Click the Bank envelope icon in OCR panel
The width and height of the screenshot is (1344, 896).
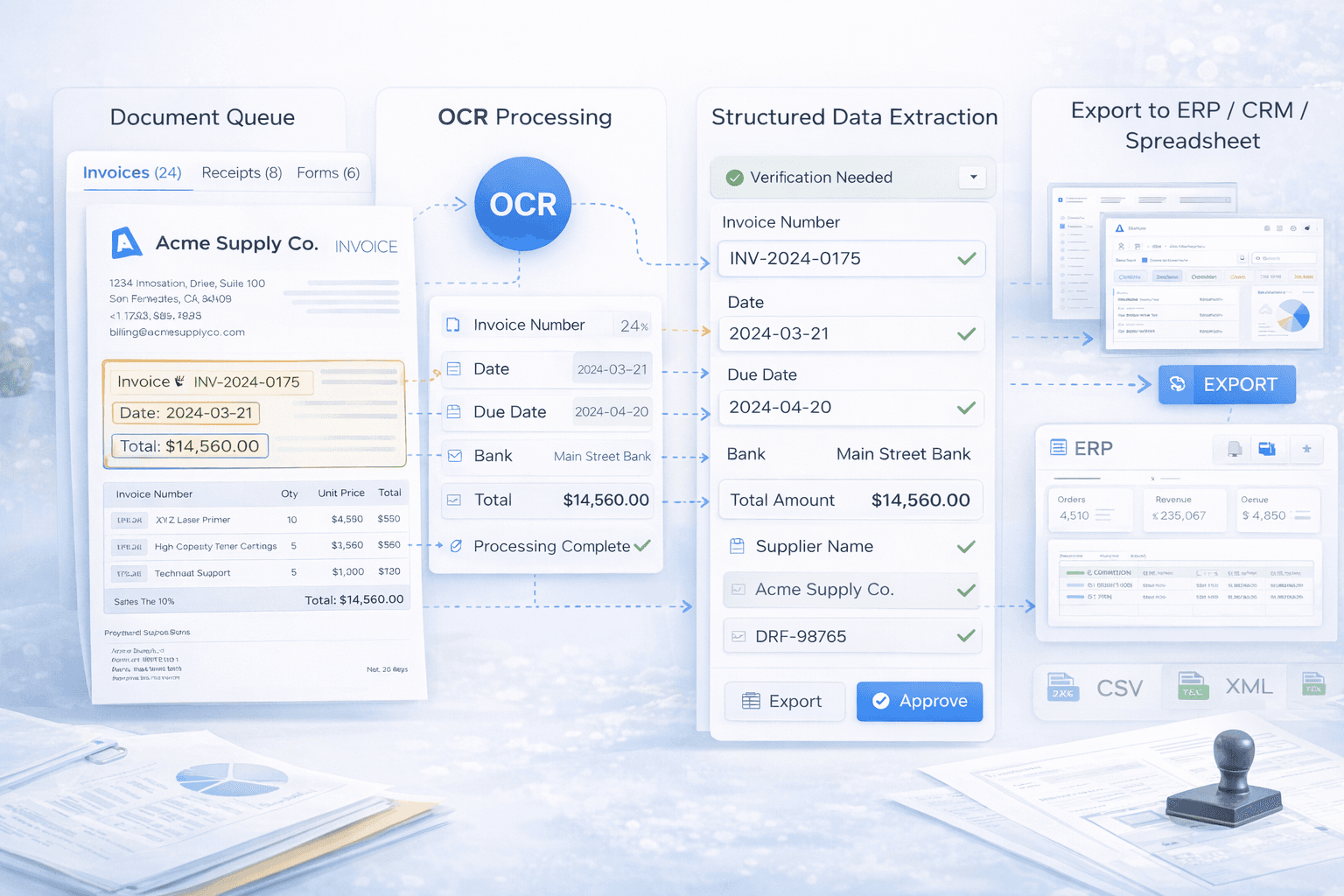tap(455, 456)
